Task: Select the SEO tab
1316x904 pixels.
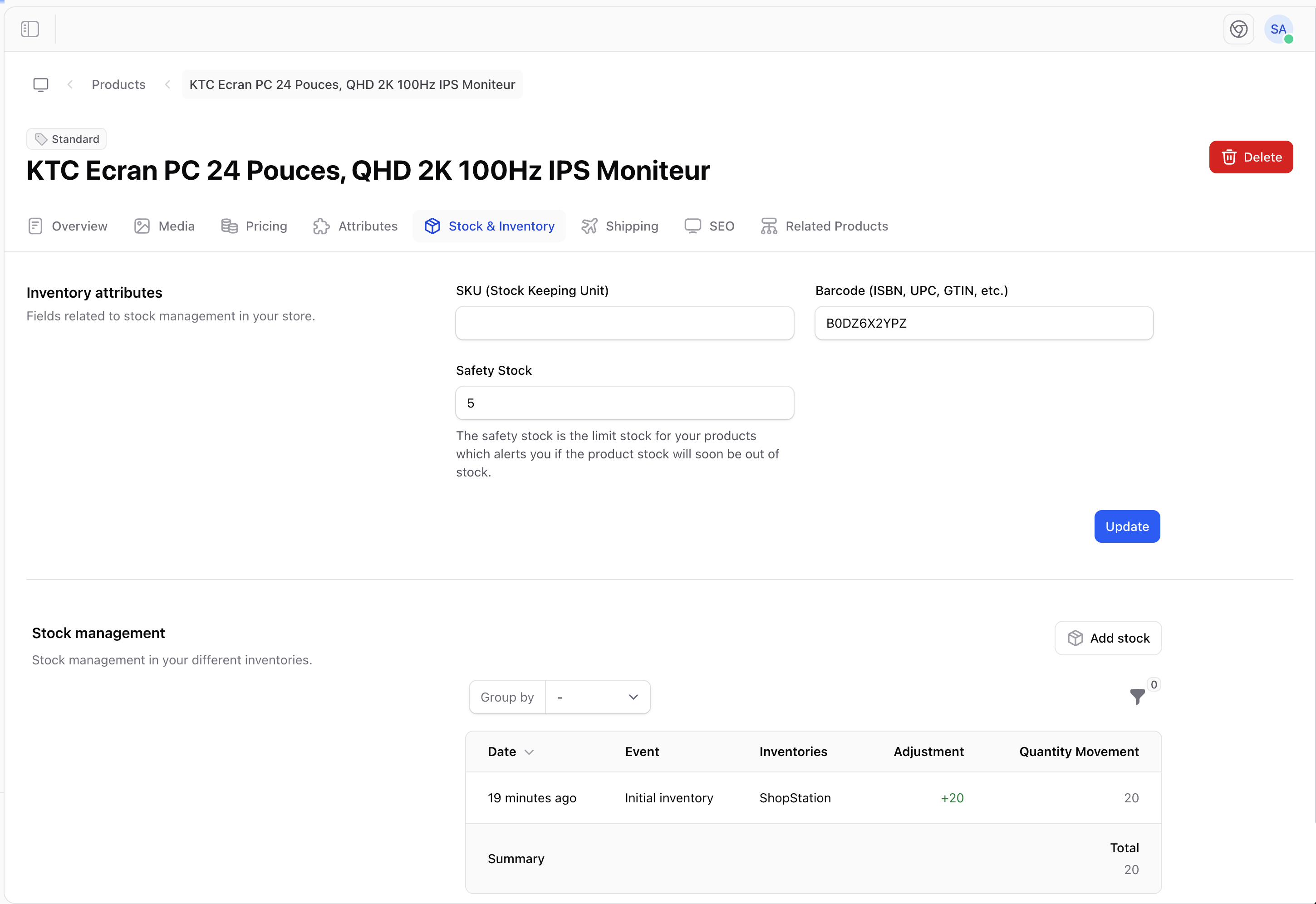Action: (710, 226)
